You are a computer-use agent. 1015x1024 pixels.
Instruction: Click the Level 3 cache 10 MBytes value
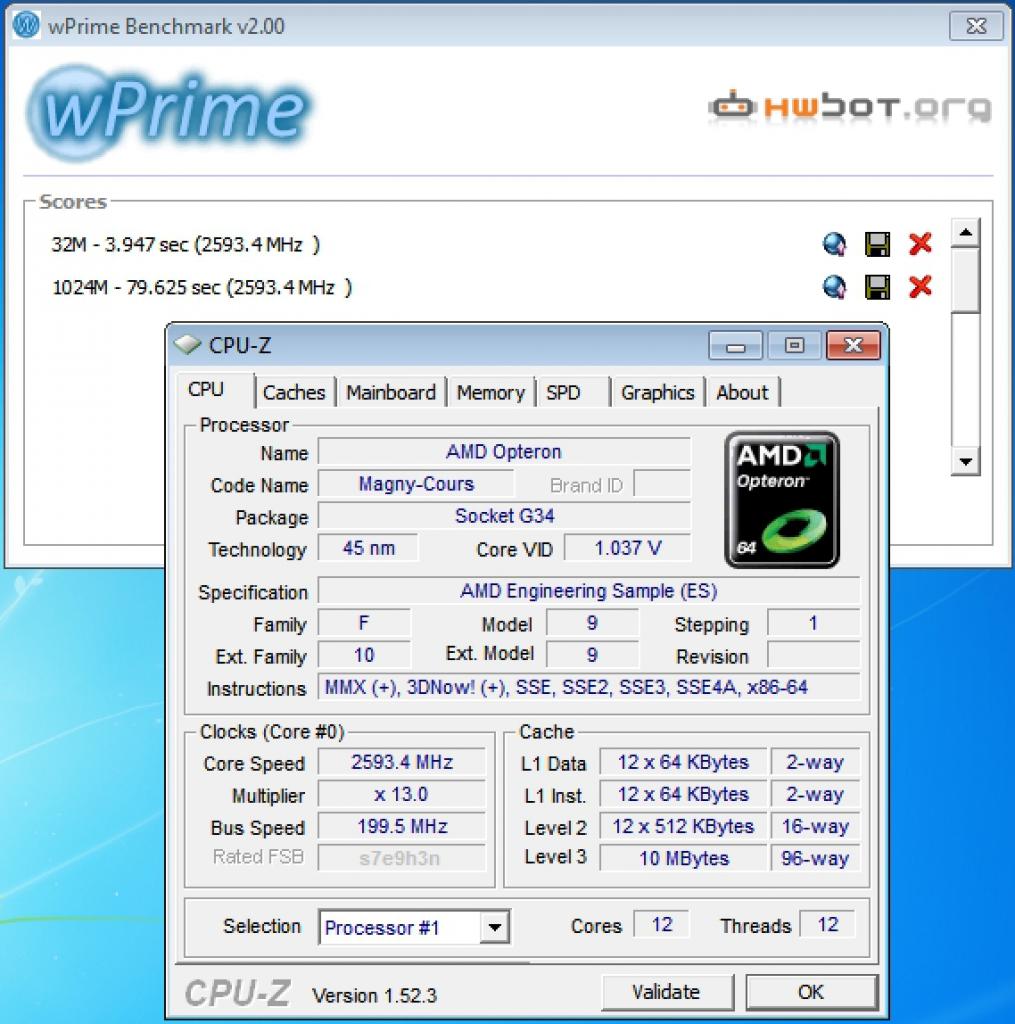pos(683,858)
